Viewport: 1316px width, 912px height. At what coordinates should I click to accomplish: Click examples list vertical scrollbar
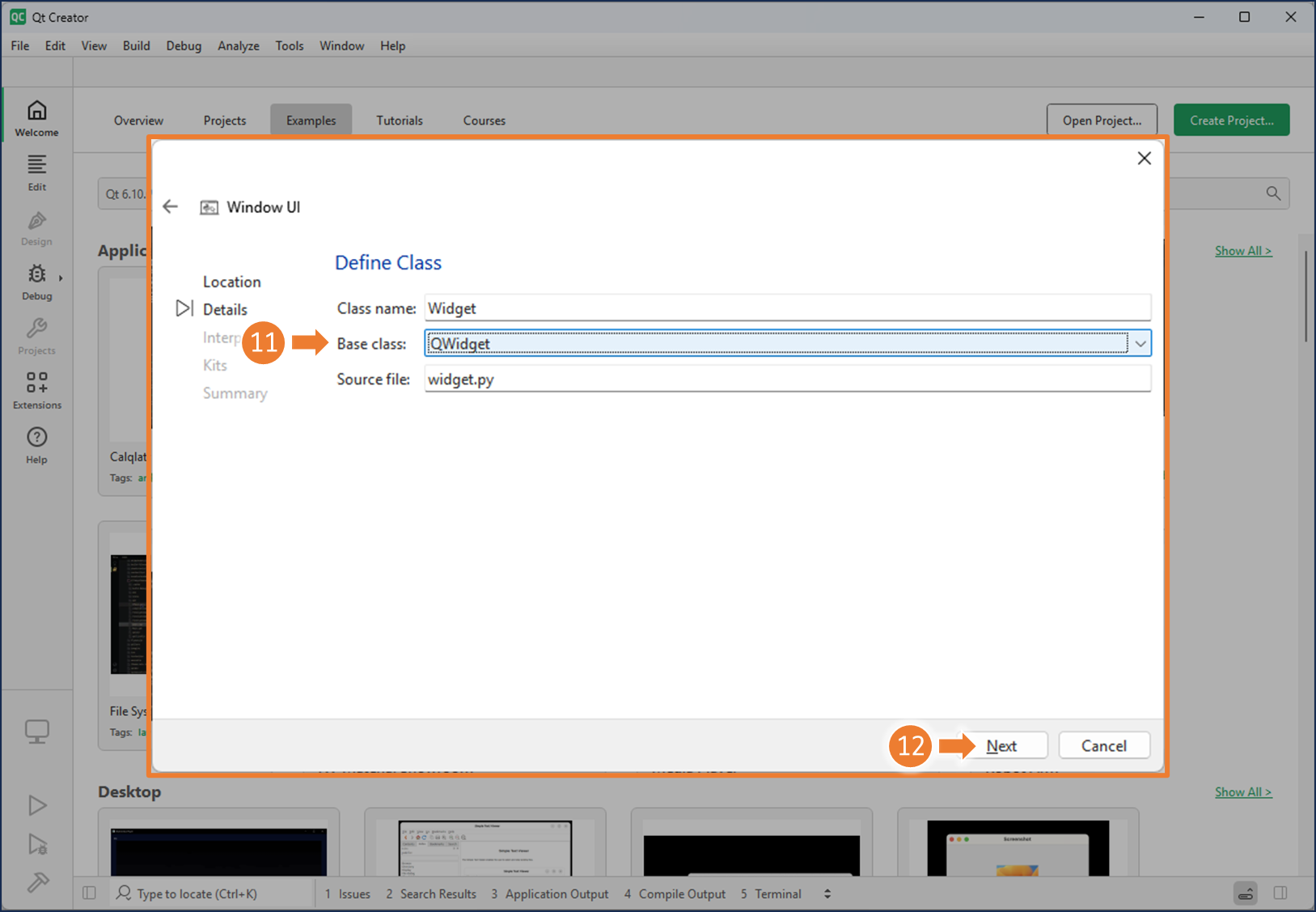1305,296
